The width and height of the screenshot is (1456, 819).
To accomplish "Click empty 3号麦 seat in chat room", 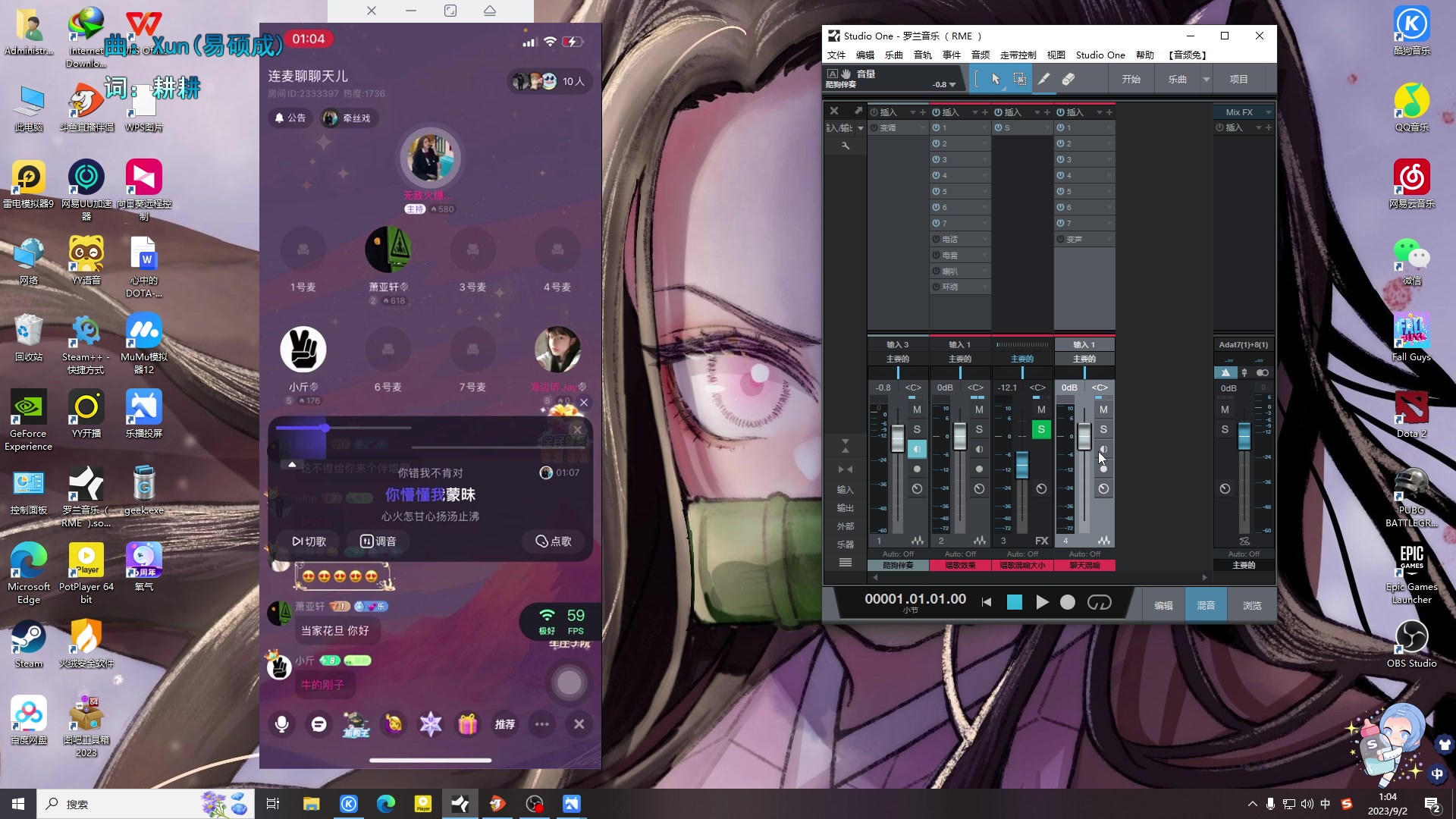I will (x=472, y=250).
